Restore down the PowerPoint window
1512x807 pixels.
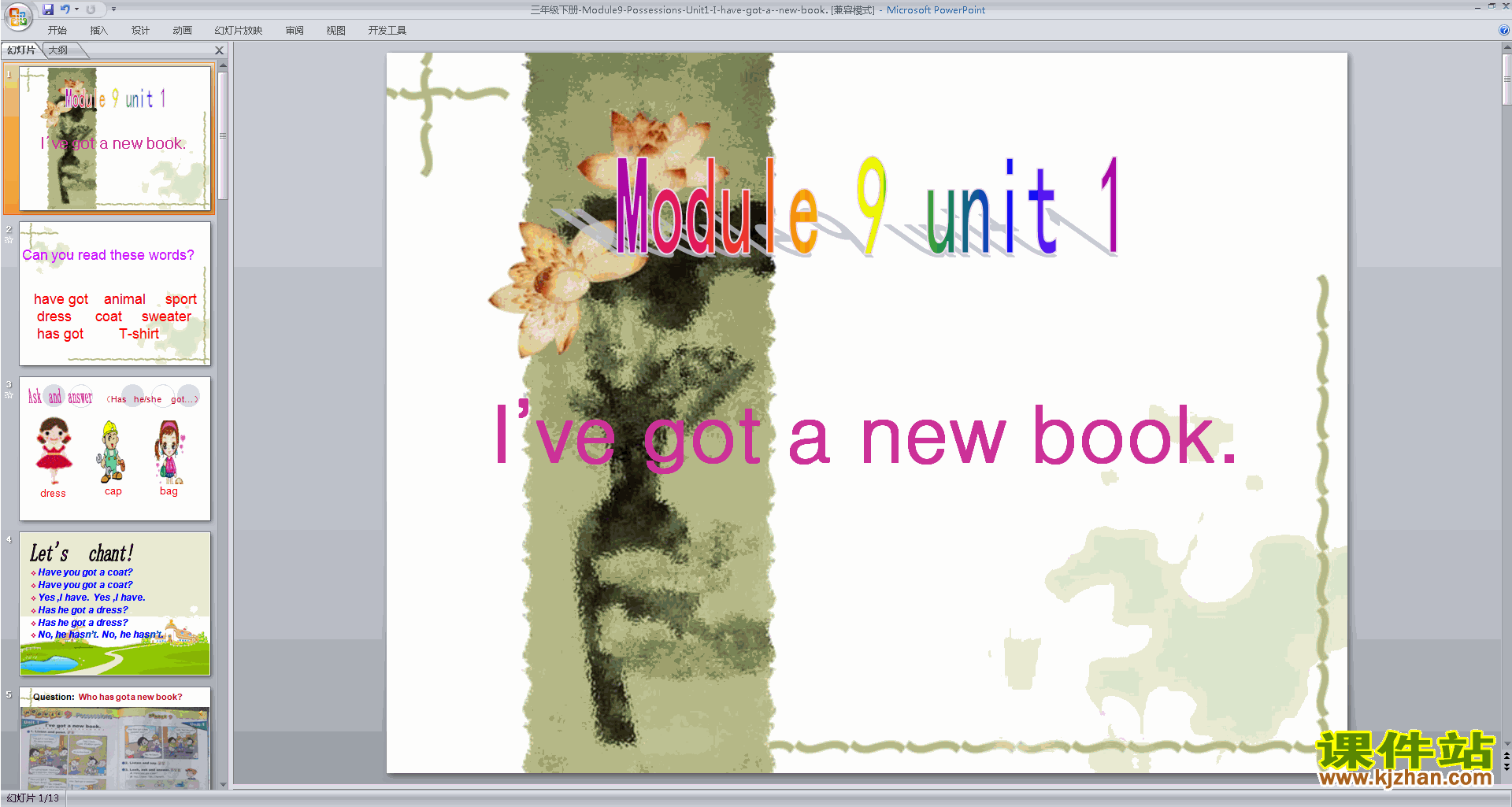pyautogui.click(x=1492, y=6)
